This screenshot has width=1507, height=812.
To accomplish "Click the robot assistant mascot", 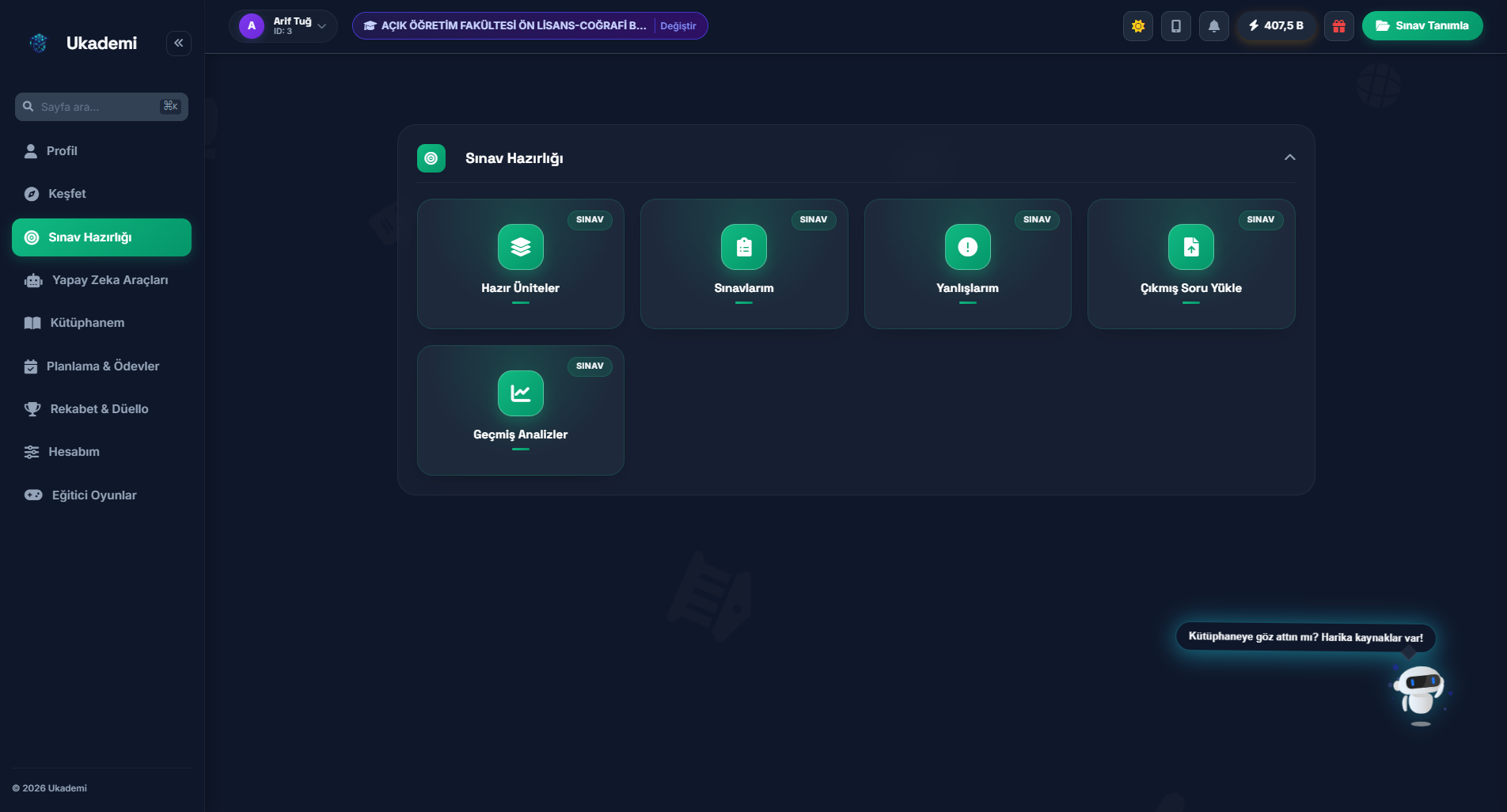I will pos(1419,694).
